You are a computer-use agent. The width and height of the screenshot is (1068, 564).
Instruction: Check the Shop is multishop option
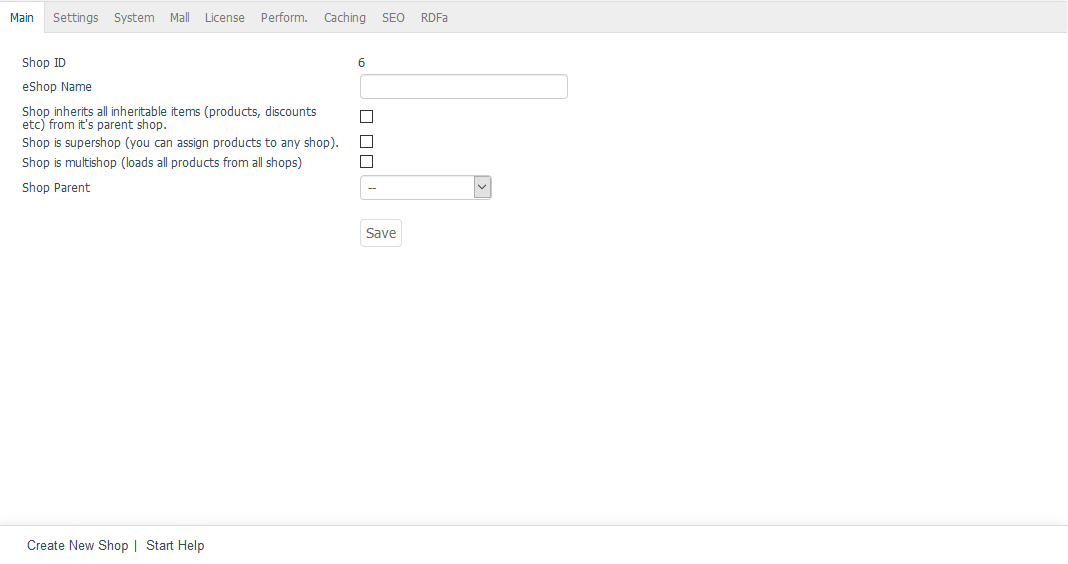tap(366, 161)
